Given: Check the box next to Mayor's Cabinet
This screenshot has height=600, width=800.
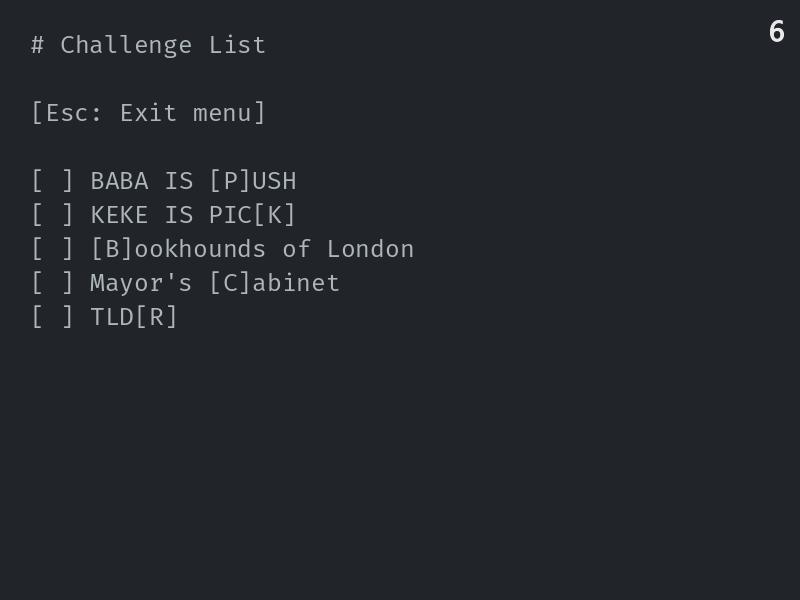Looking at the screenshot, I should coord(53,283).
